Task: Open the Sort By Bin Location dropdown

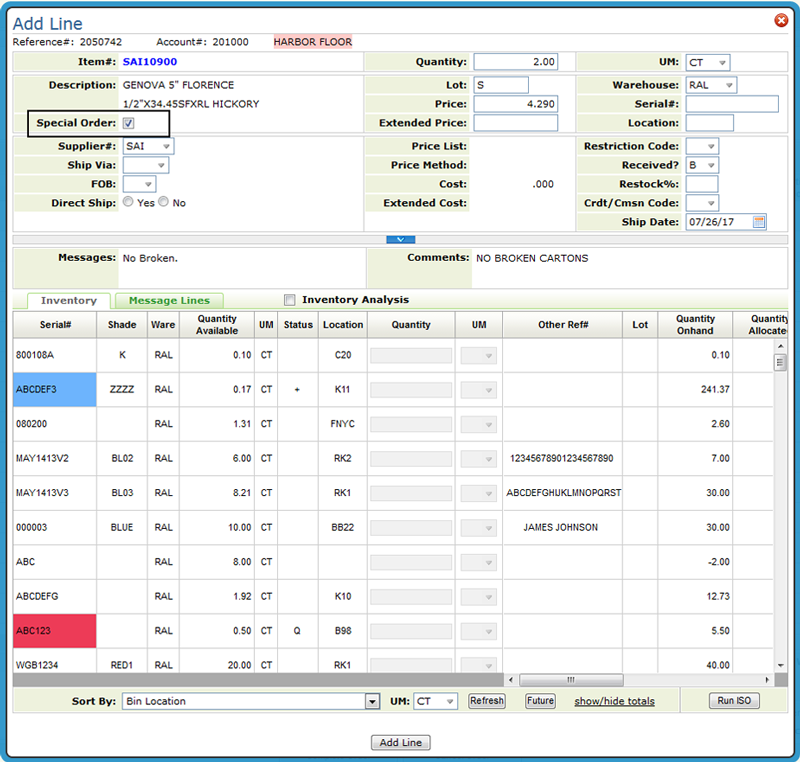Action: coord(372,702)
